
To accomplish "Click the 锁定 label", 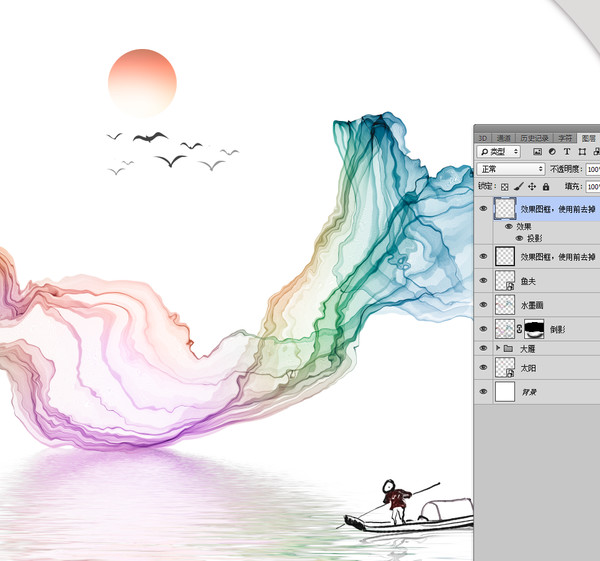I will point(487,186).
